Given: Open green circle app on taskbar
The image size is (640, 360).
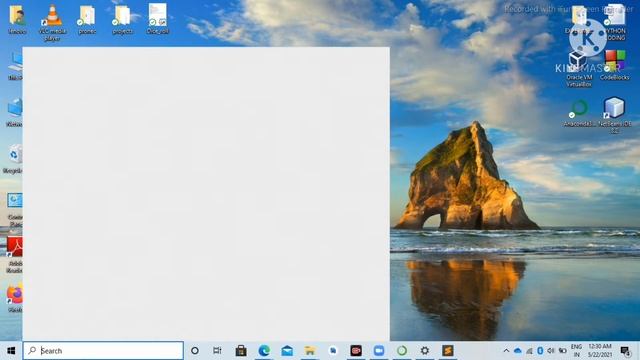Looking at the screenshot, I should click(402, 351).
